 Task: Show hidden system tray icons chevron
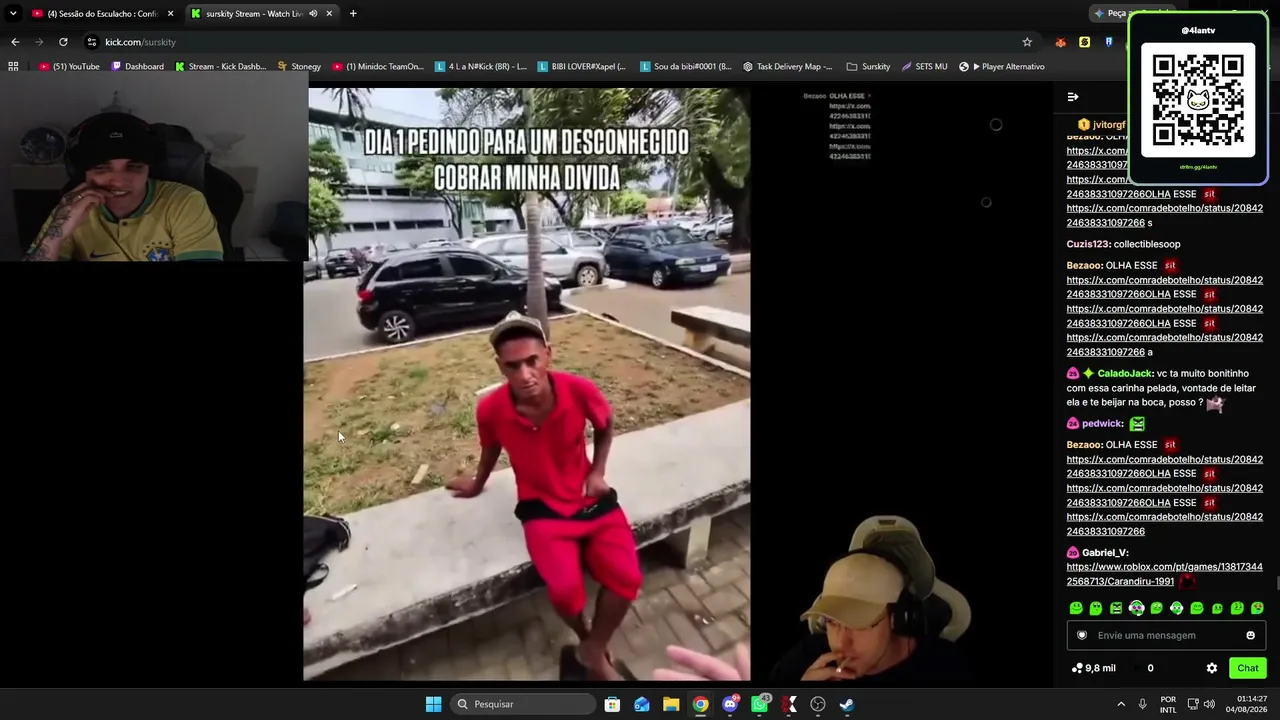(x=1121, y=704)
